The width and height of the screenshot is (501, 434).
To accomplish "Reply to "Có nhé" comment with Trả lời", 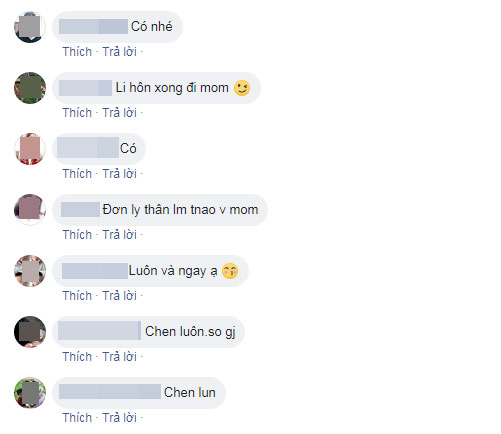I will pos(119,52).
